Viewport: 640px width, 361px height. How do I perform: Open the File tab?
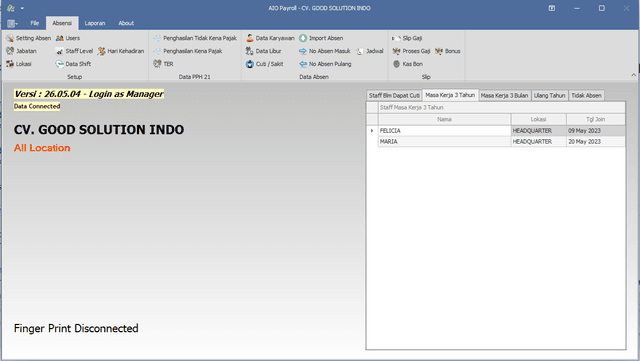pyautogui.click(x=35, y=23)
